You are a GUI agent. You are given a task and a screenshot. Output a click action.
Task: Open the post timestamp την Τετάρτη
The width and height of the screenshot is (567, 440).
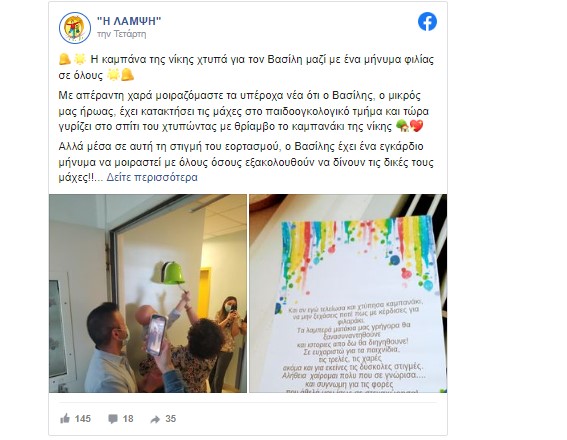click(122, 34)
